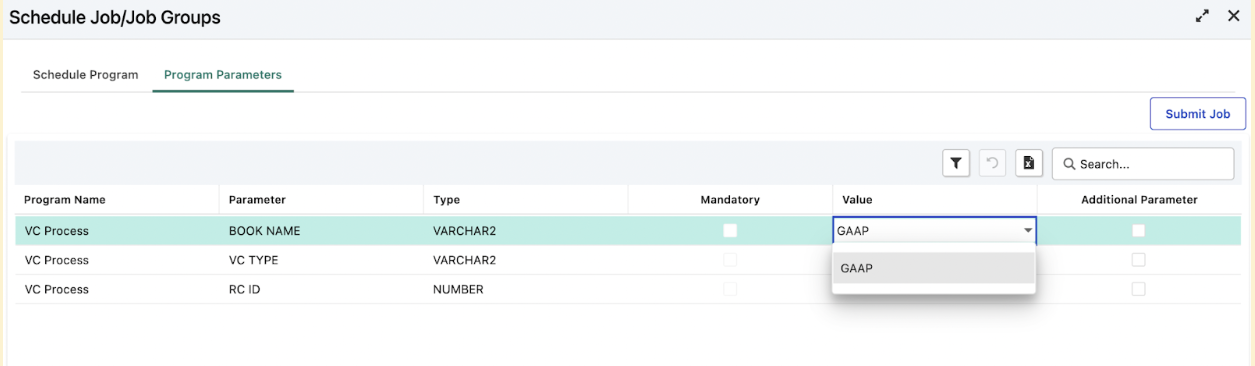Export grid using the Excel icon

click(x=1029, y=163)
